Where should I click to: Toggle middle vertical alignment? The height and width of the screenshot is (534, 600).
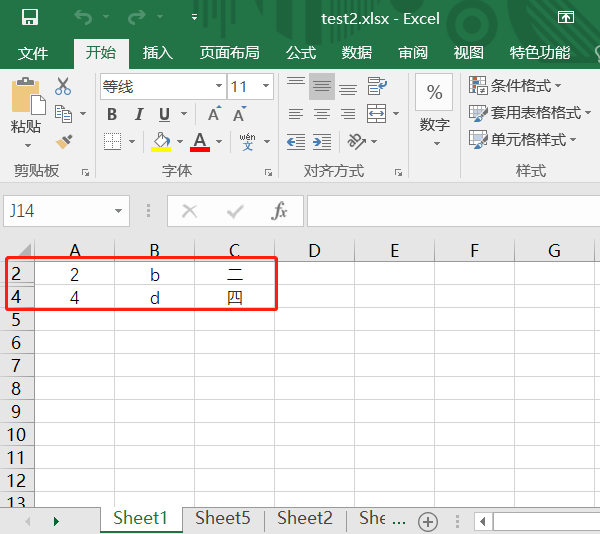pyautogui.click(x=322, y=87)
